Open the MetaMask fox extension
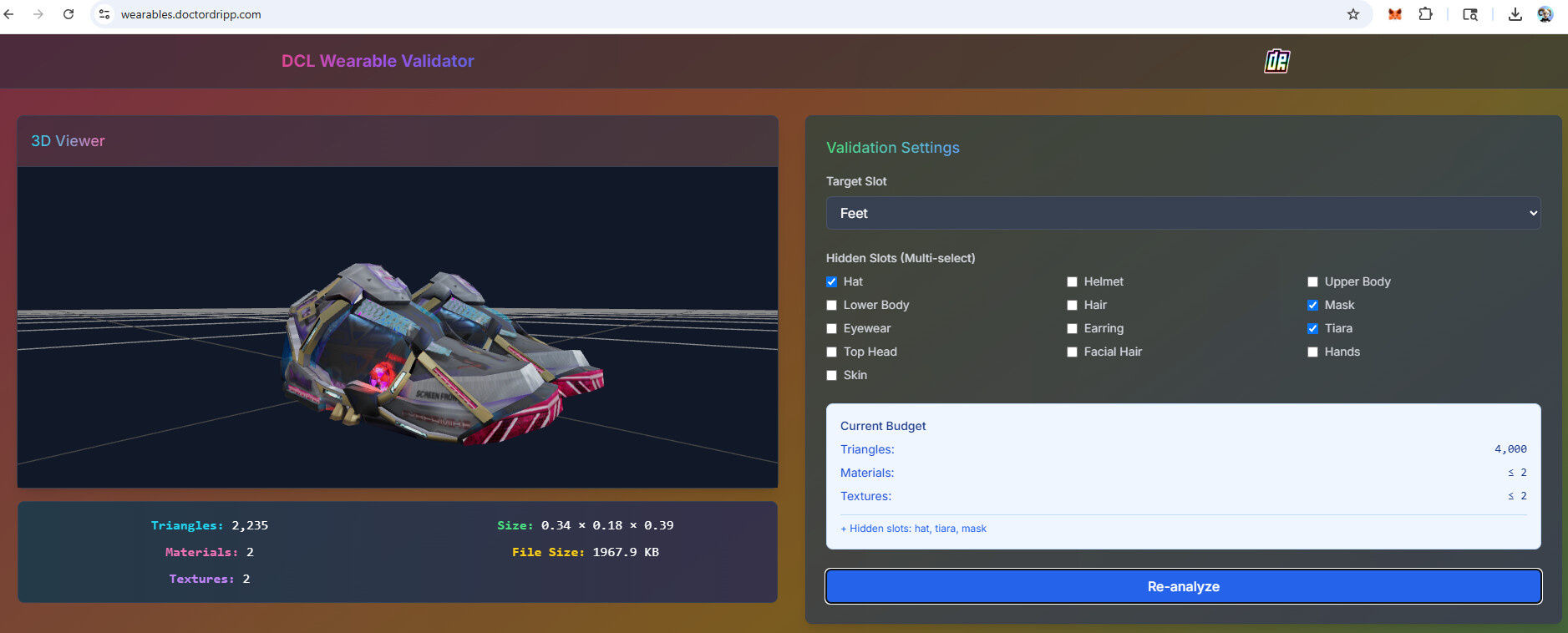This screenshot has height=633, width=1568. (x=1394, y=14)
